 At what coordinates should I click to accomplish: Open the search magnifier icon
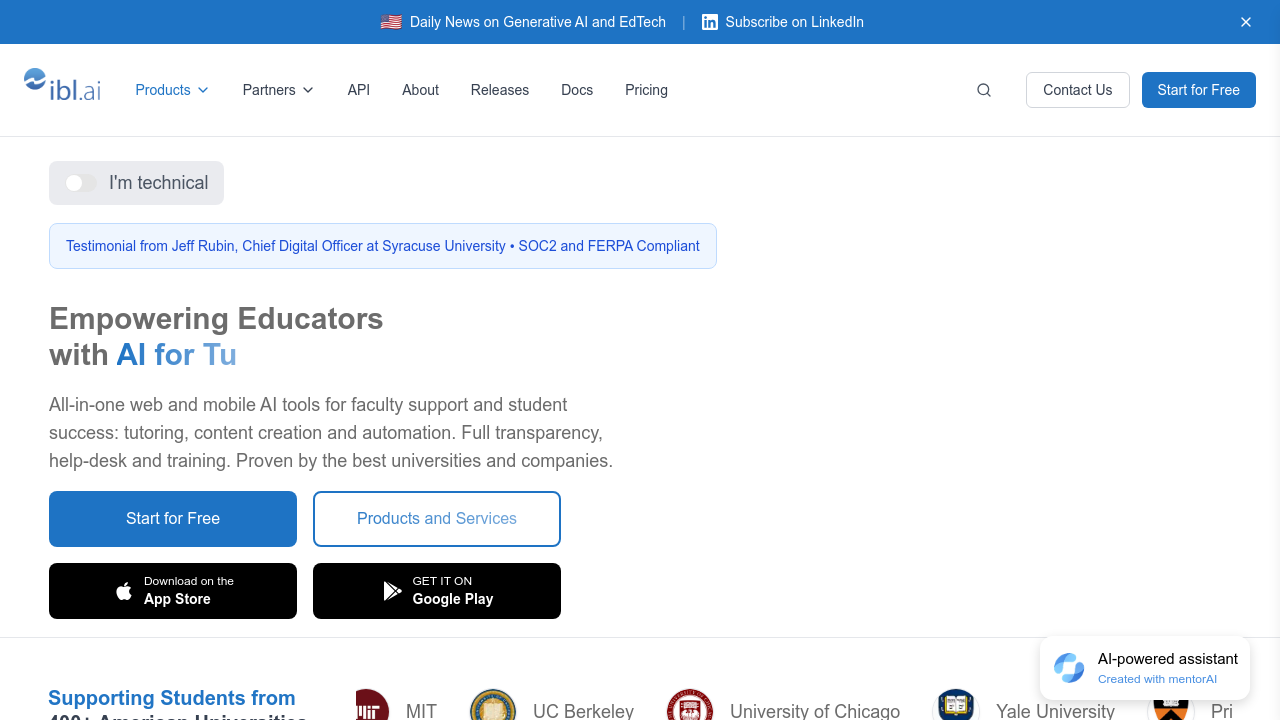pyautogui.click(x=984, y=90)
